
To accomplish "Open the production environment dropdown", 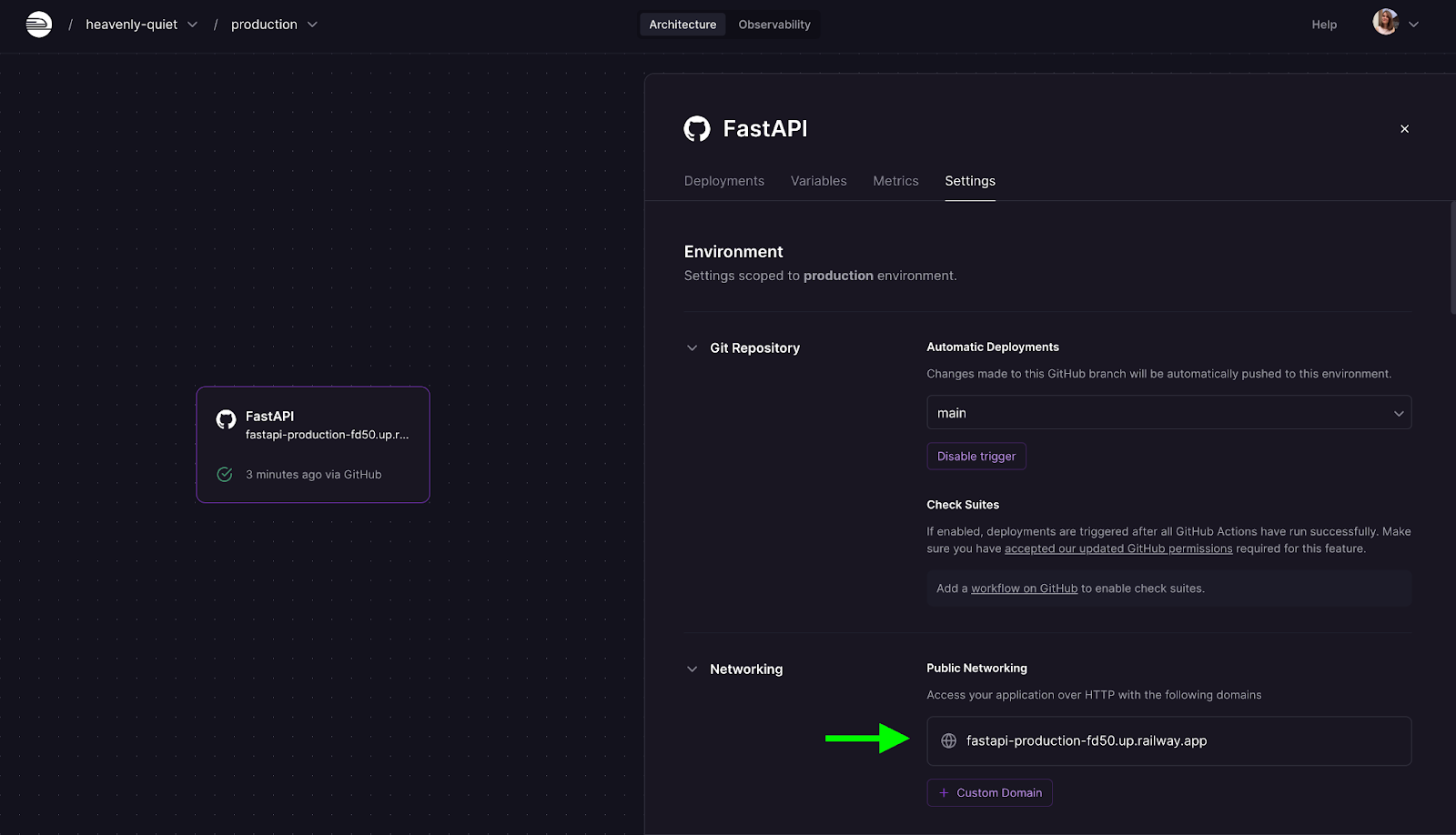I will click(x=274, y=25).
